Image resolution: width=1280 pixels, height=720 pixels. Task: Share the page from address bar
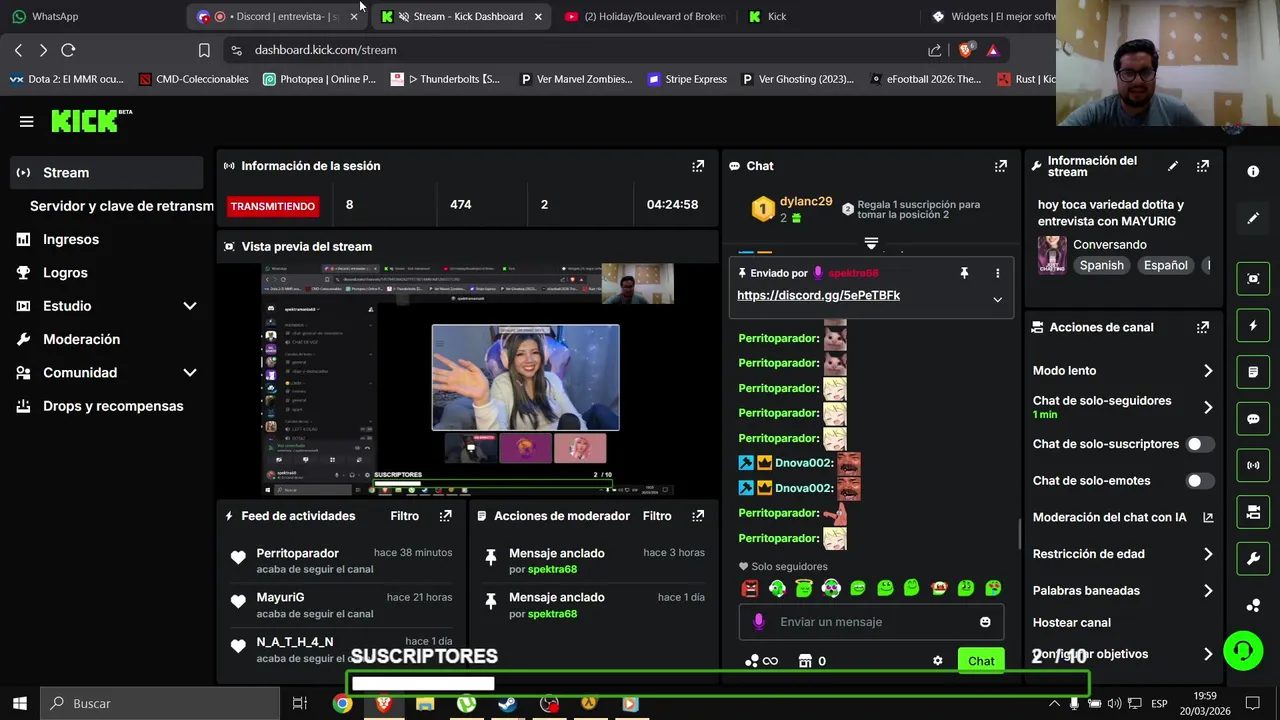click(x=934, y=50)
